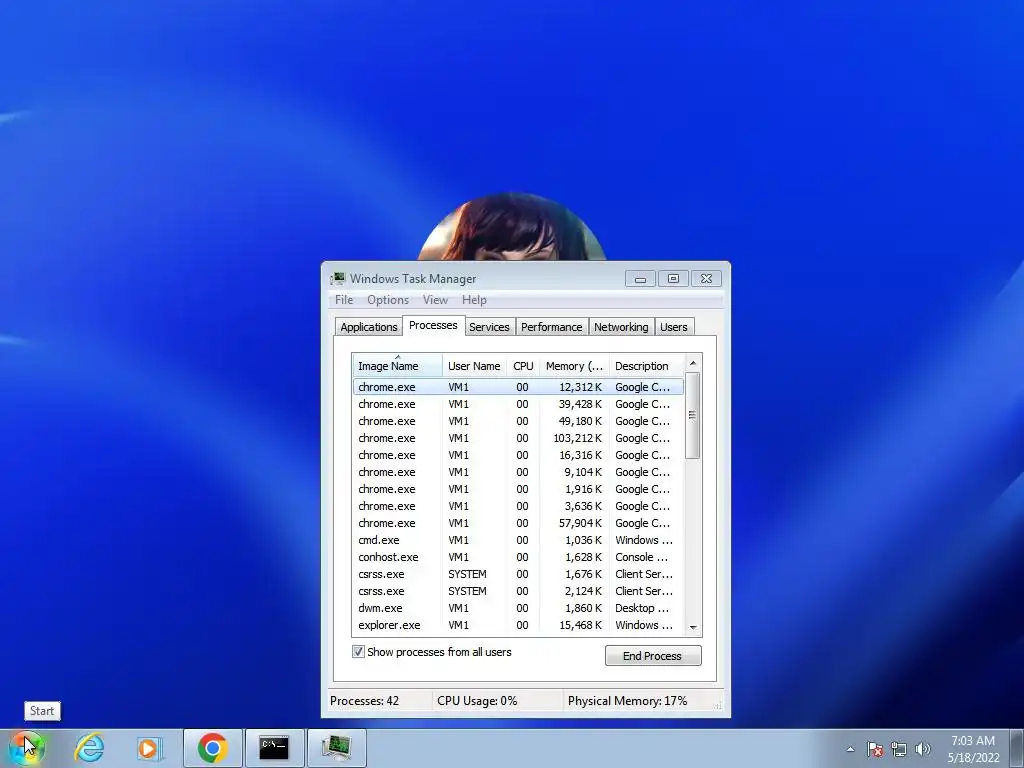
Task: Uncheck Show processes from all users
Action: click(x=359, y=652)
